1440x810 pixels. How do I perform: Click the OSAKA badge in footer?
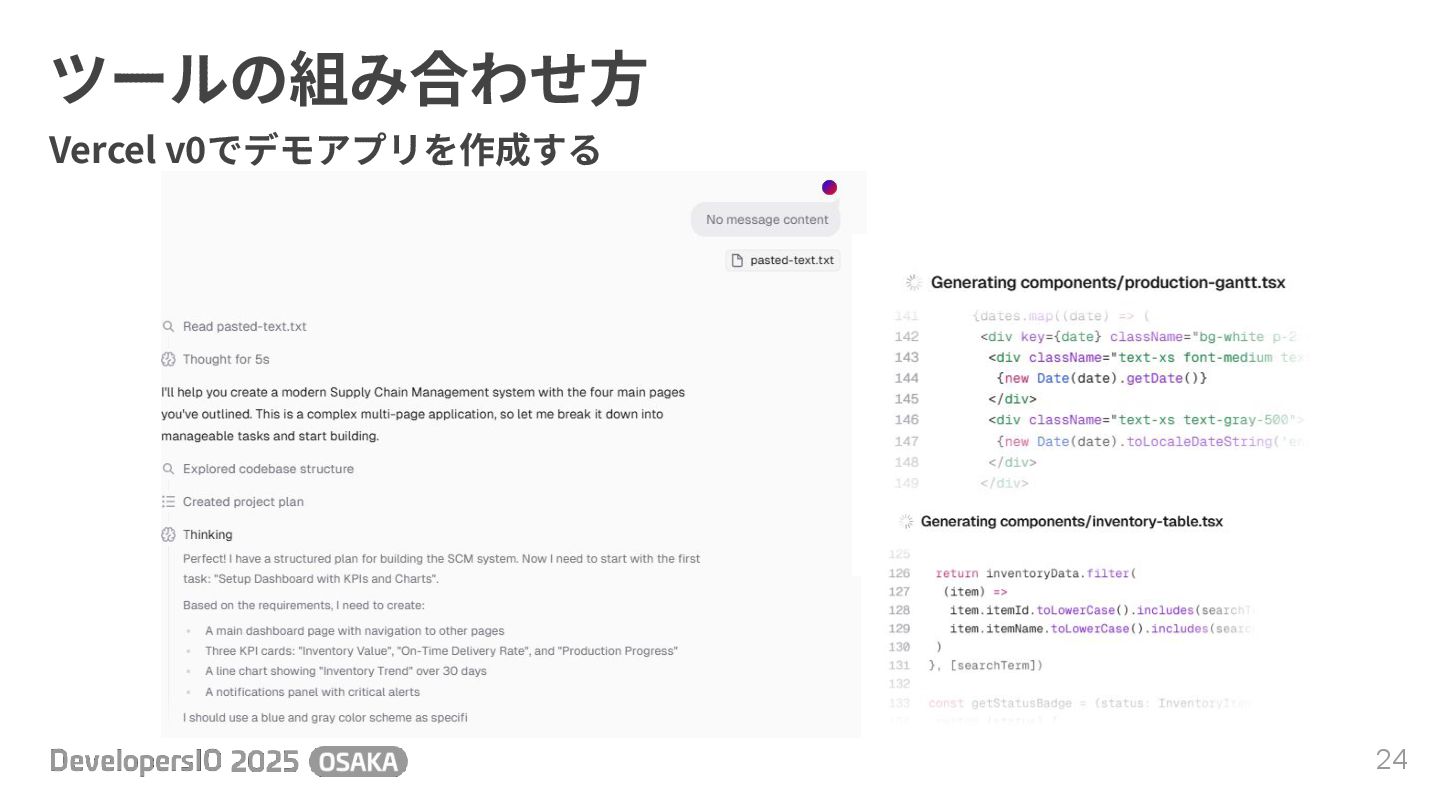[x=358, y=762]
